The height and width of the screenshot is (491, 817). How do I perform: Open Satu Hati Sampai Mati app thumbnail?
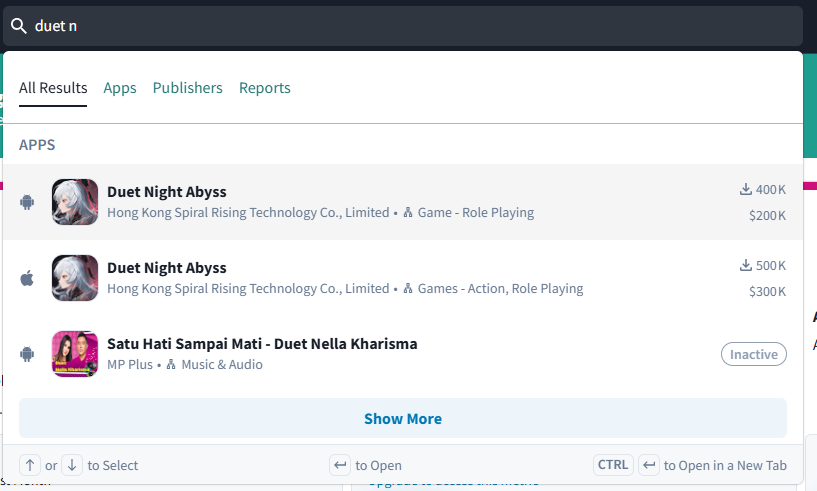click(x=75, y=354)
